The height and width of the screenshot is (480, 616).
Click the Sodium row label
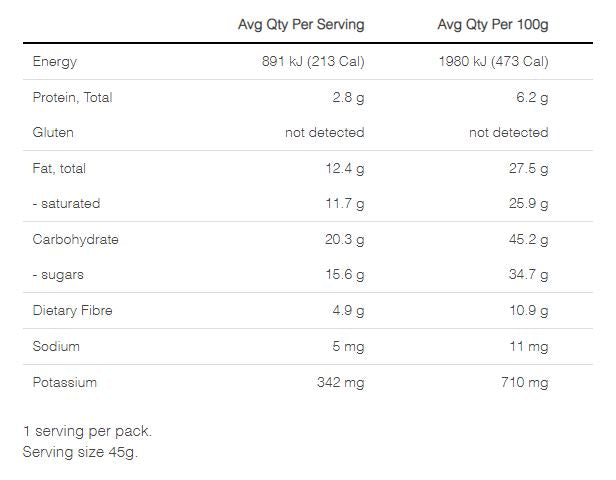[x=57, y=346]
